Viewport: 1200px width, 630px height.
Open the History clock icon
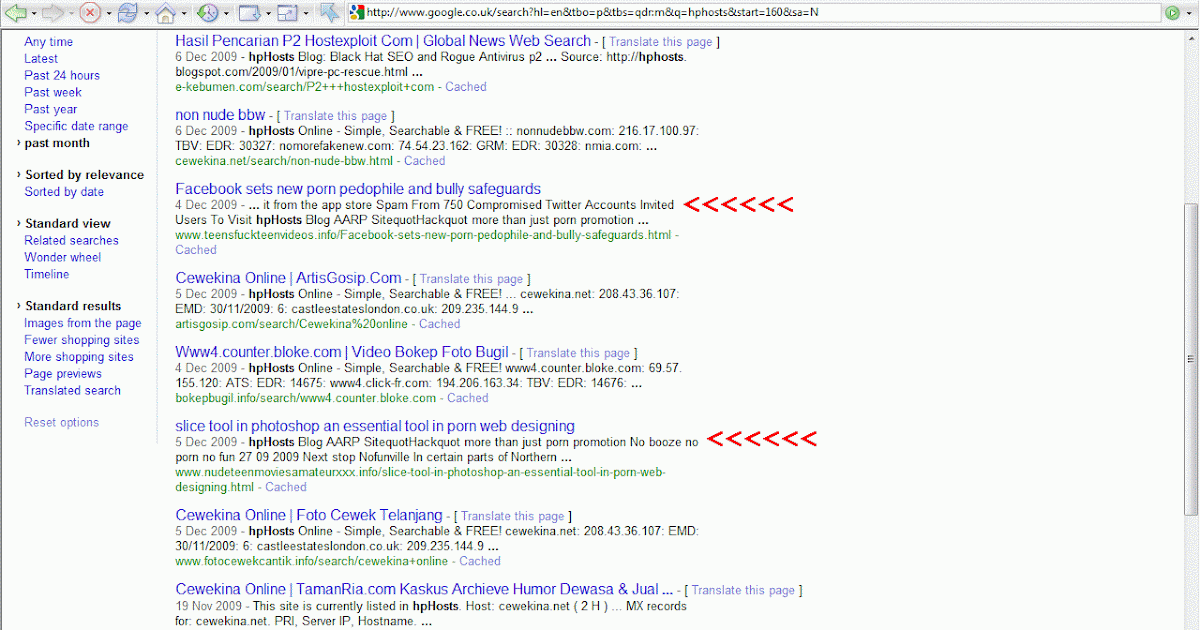pos(207,13)
